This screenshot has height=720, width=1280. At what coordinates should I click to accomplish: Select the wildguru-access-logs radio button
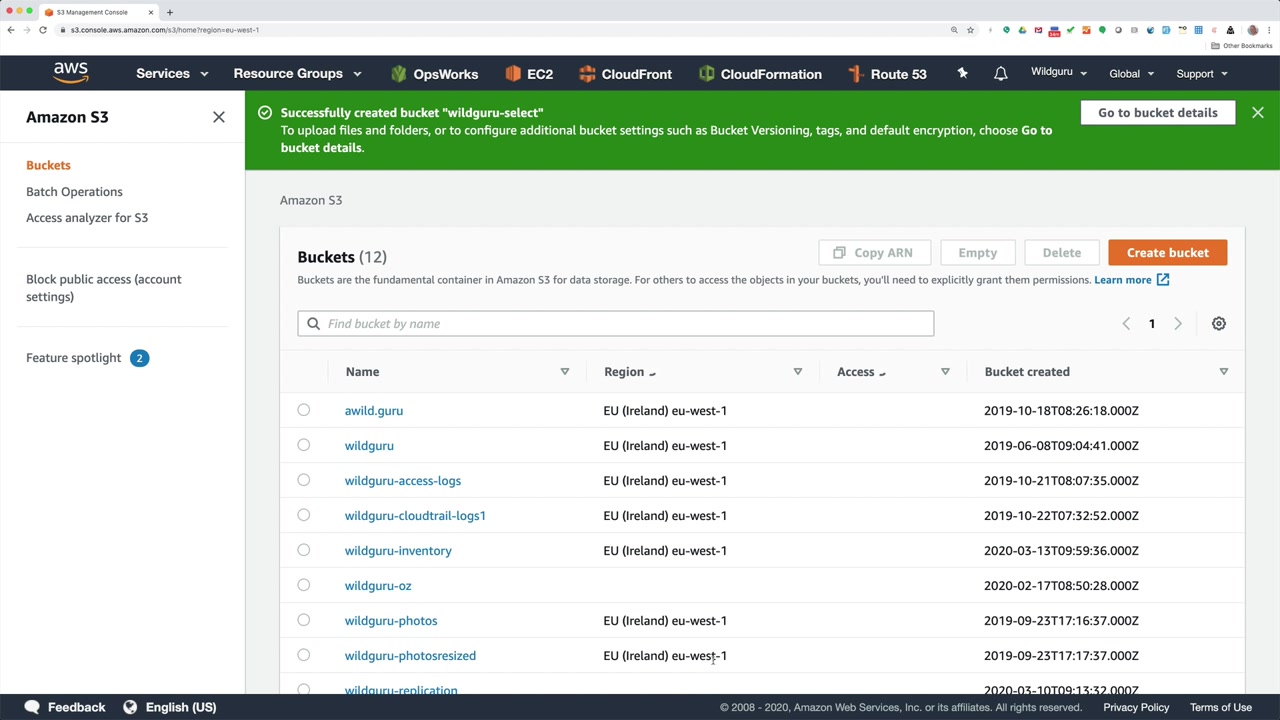tap(304, 480)
